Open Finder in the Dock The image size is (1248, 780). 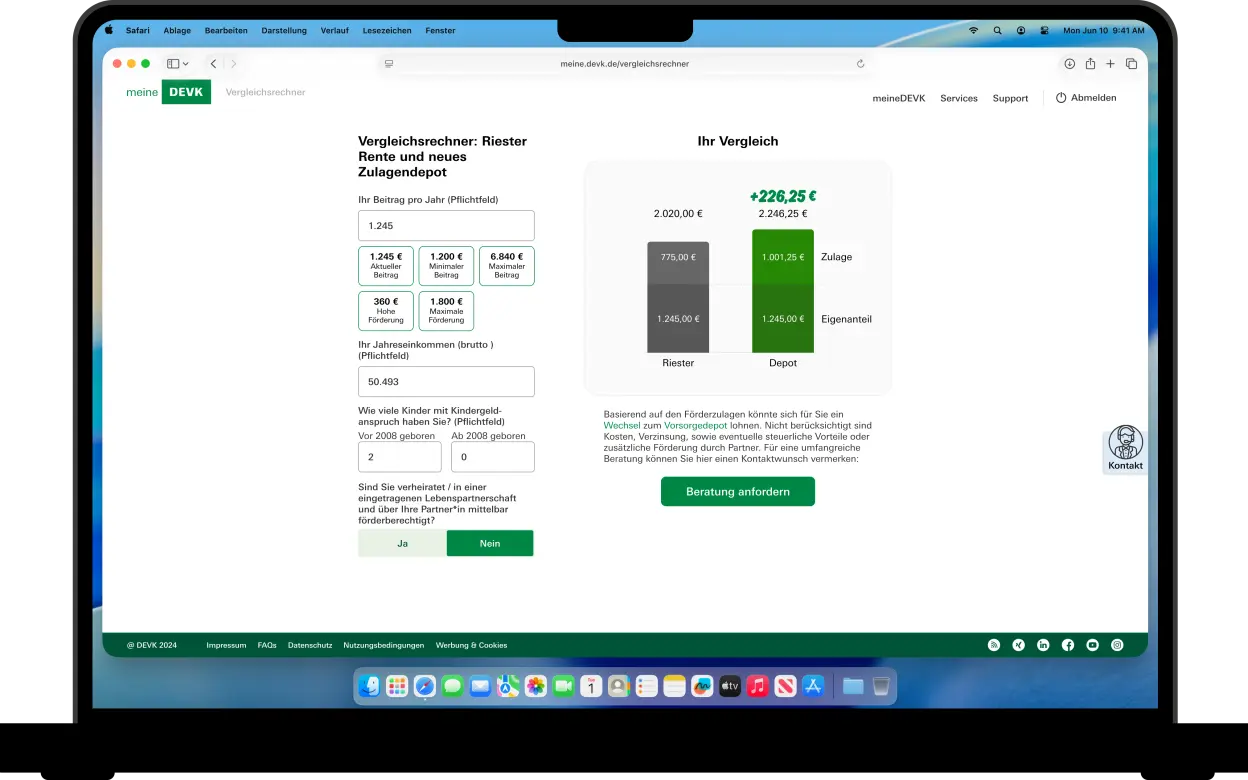click(370, 686)
